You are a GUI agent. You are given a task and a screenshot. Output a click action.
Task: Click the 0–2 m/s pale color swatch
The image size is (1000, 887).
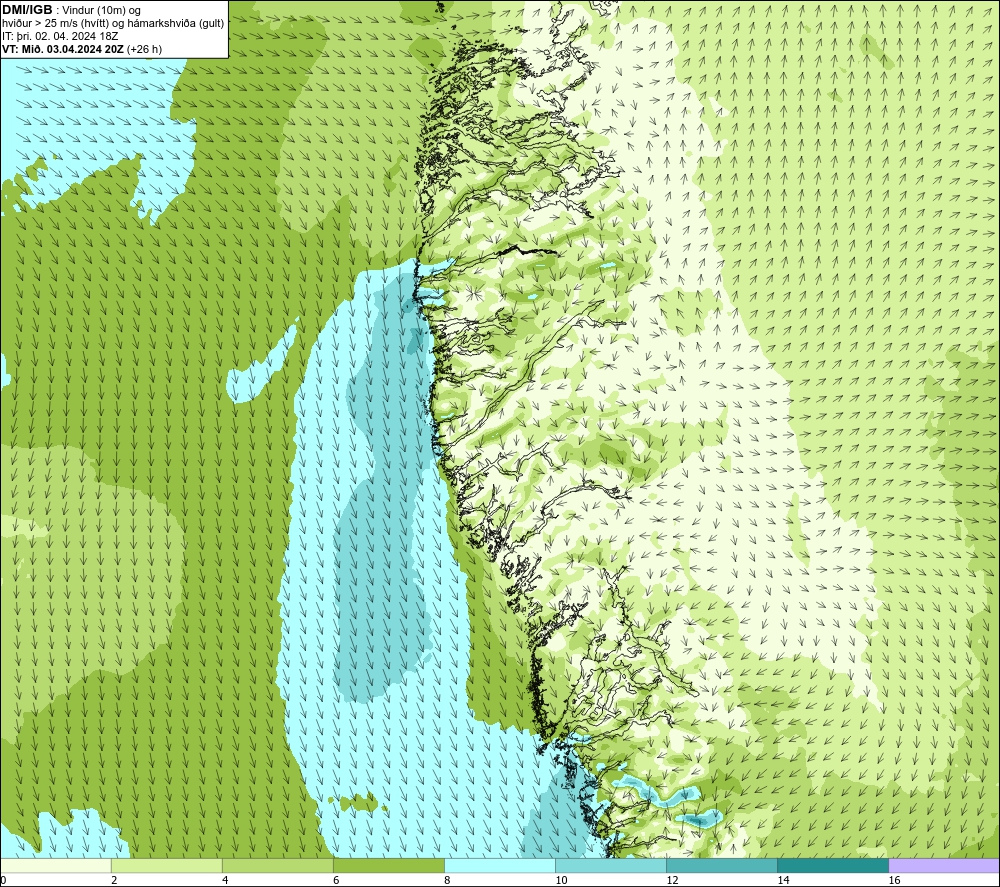tap(55, 866)
